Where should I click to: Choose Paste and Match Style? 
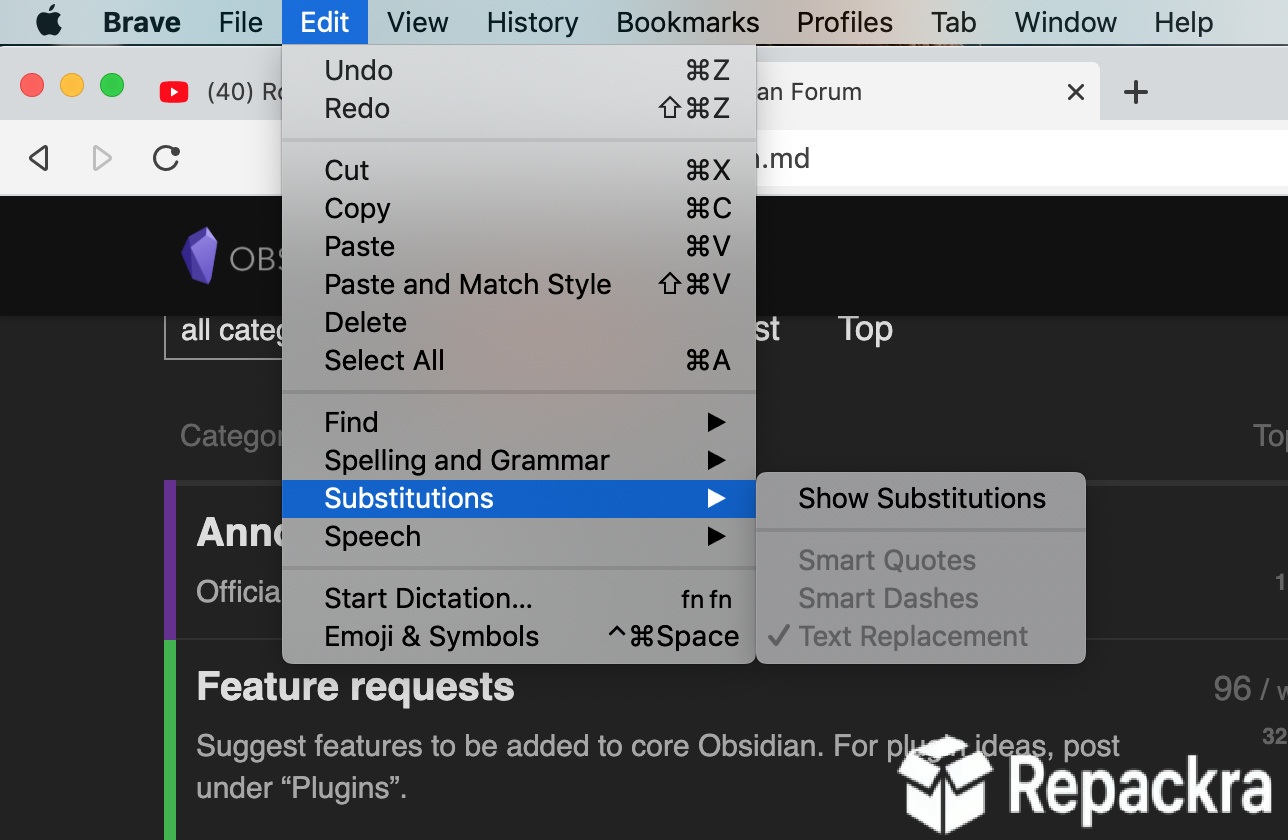518,285
